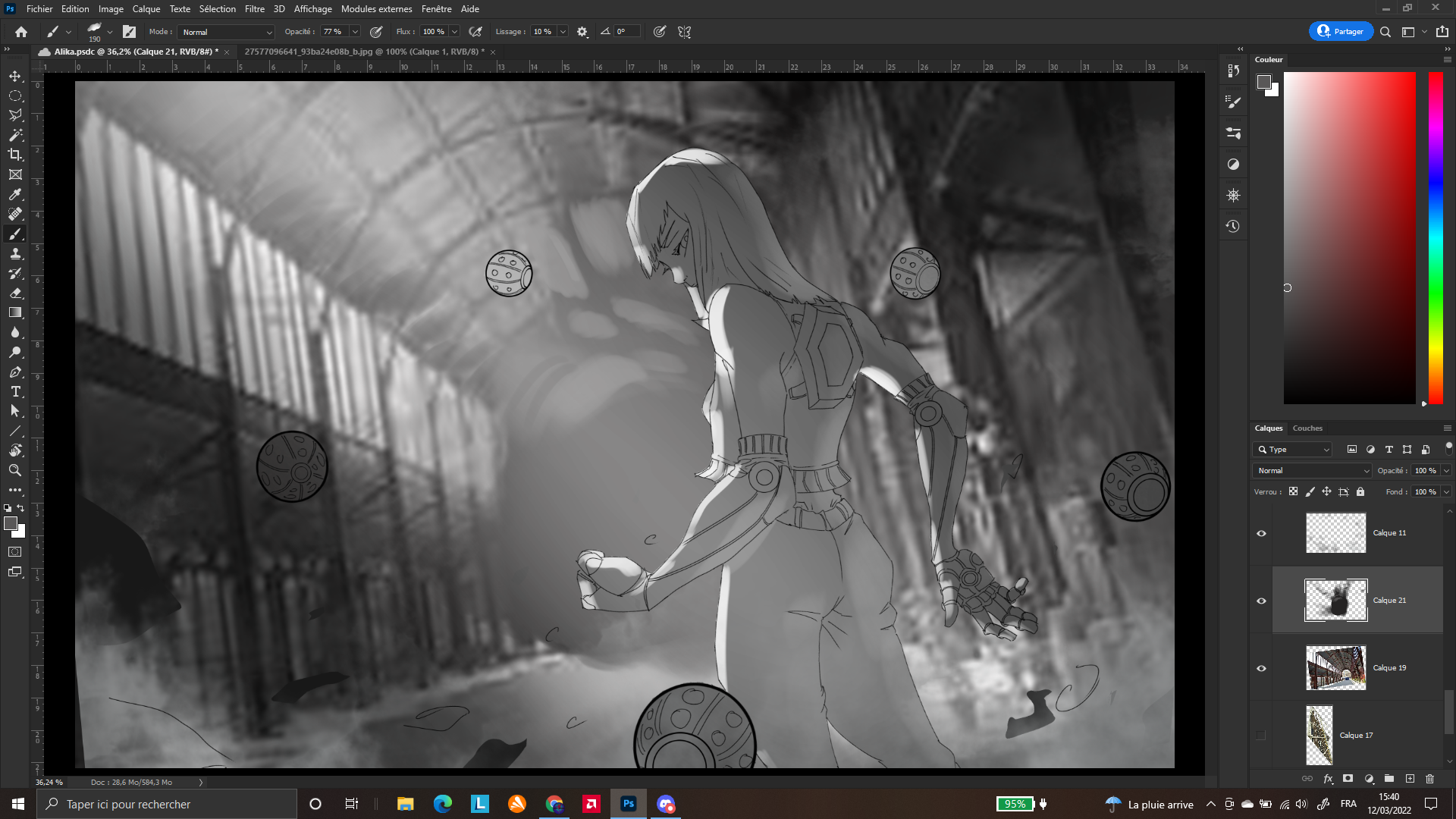Create a new layer icon

pos(1410,779)
